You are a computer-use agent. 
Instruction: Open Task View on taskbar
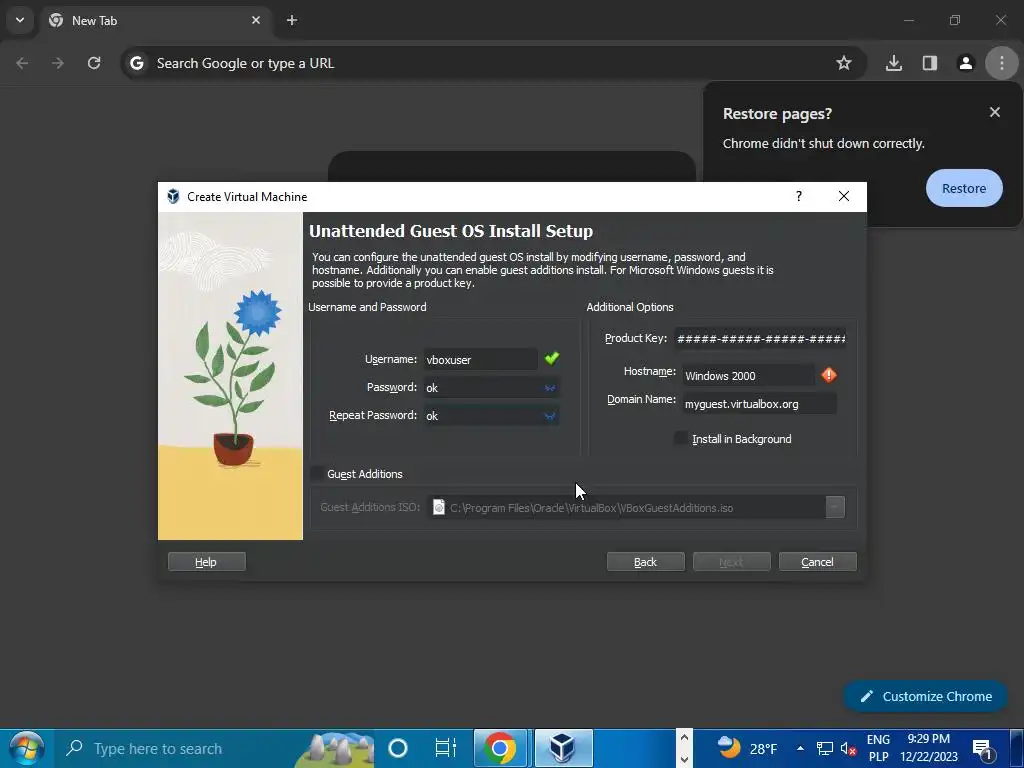click(445, 748)
